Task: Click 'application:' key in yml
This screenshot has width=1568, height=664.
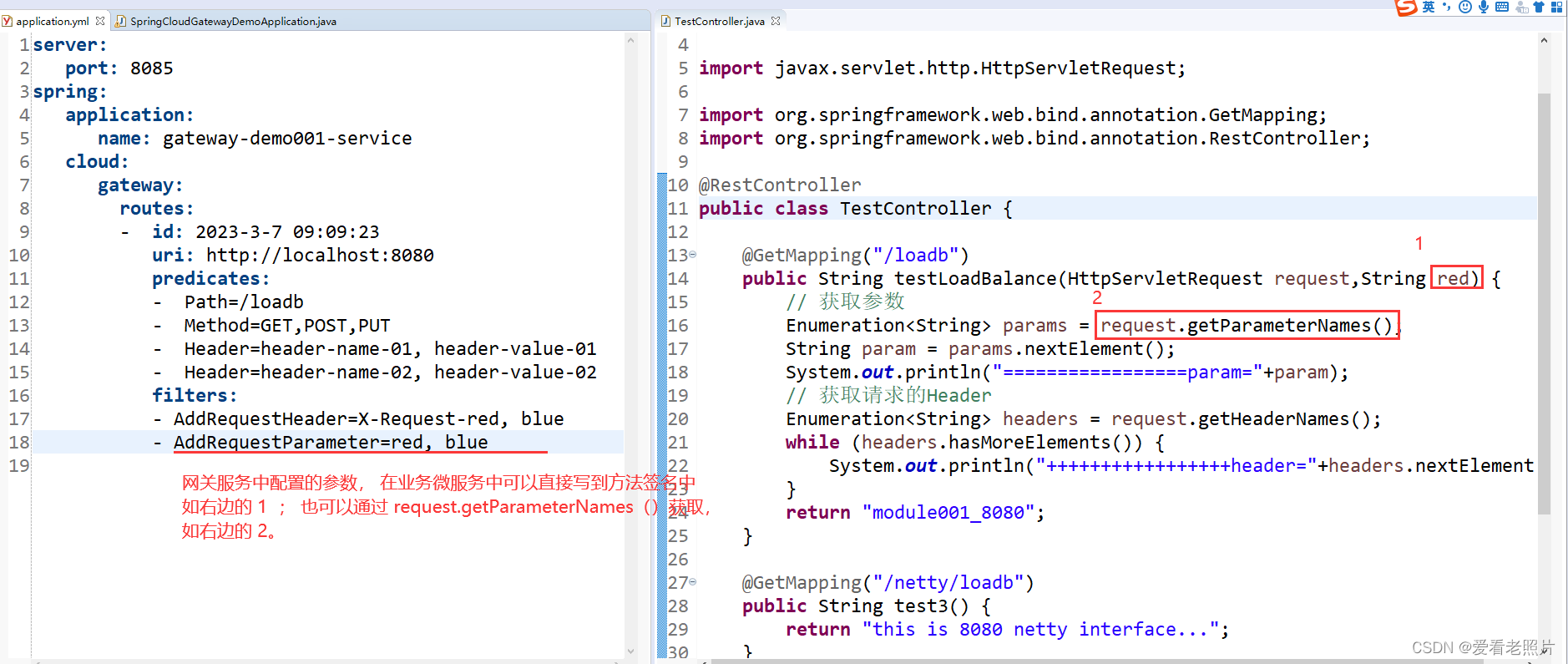Action: coord(129,115)
